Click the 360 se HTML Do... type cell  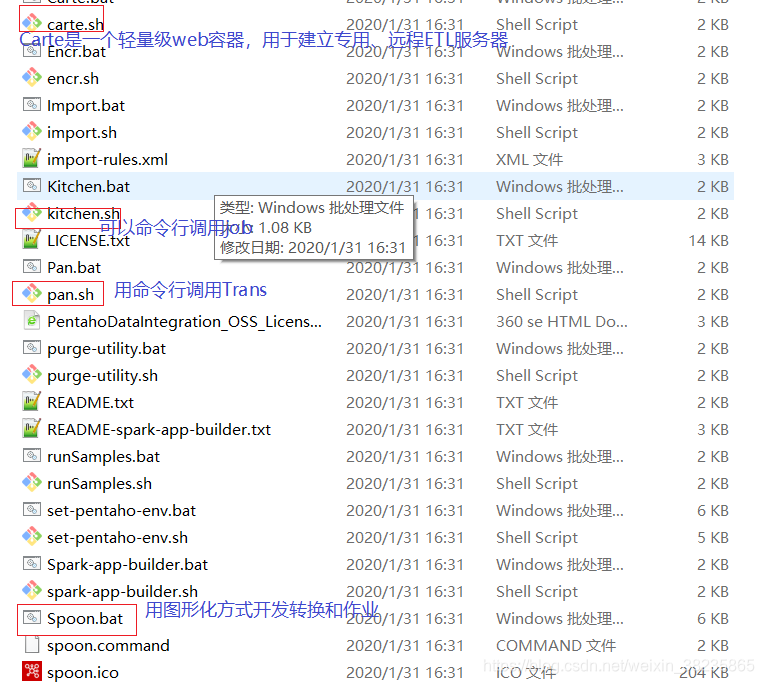coord(561,322)
